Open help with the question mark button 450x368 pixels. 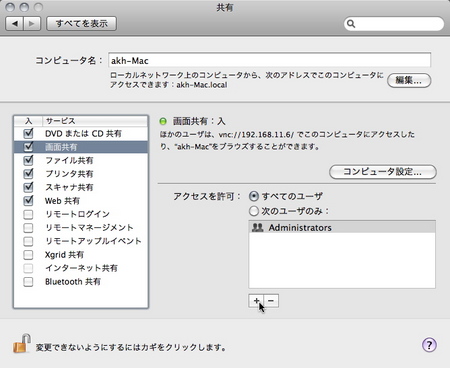coord(429,345)
